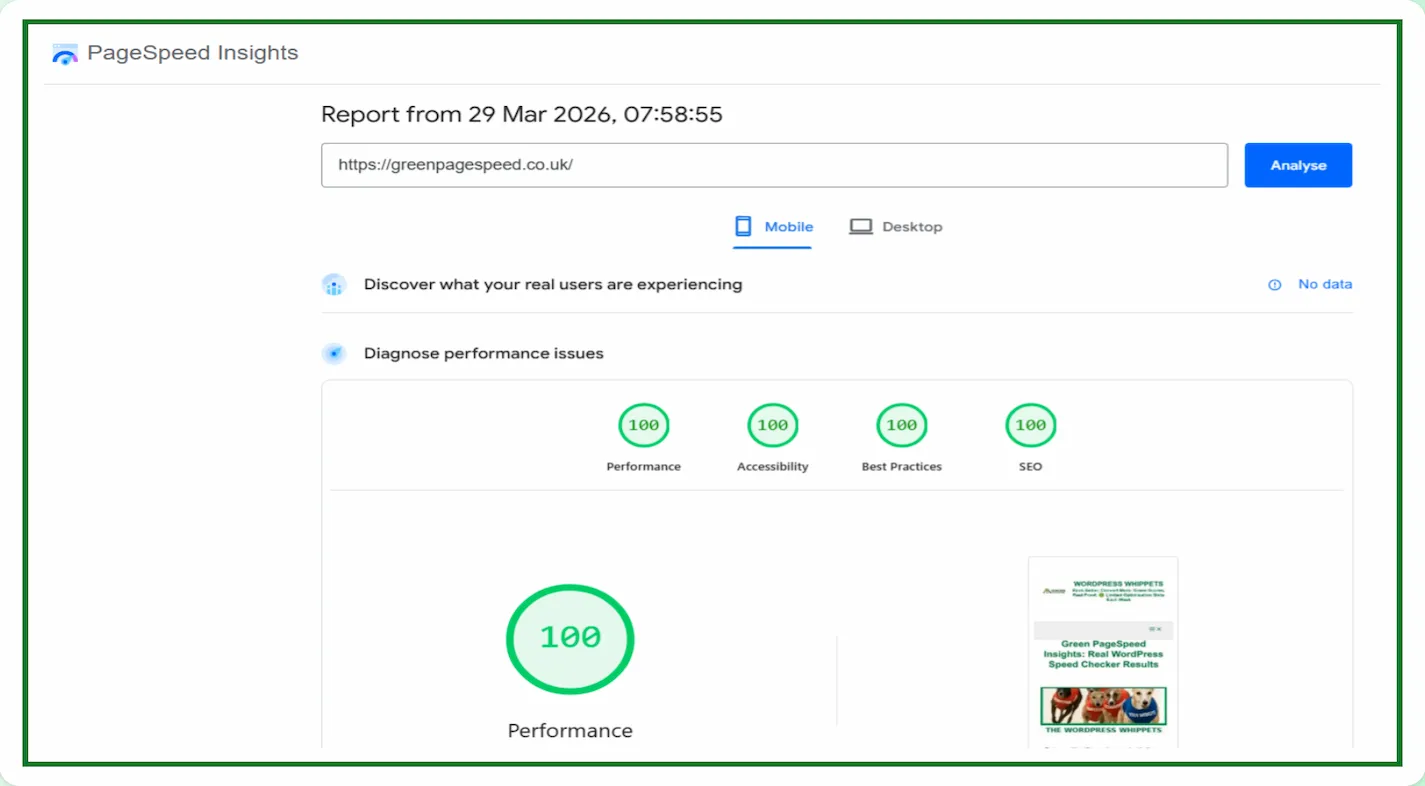The width and height of the screenshot is (1425, 786).
Task: Open the Best Practices score gauge
Action: tap(901, 426)
